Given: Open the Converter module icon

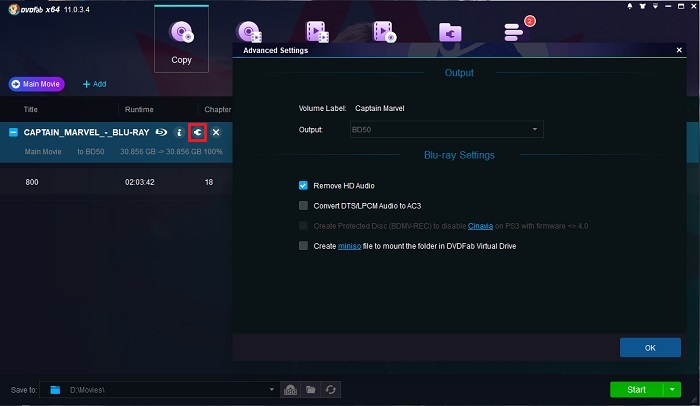Looking at the screenshot, I should (x=317, y=32).
